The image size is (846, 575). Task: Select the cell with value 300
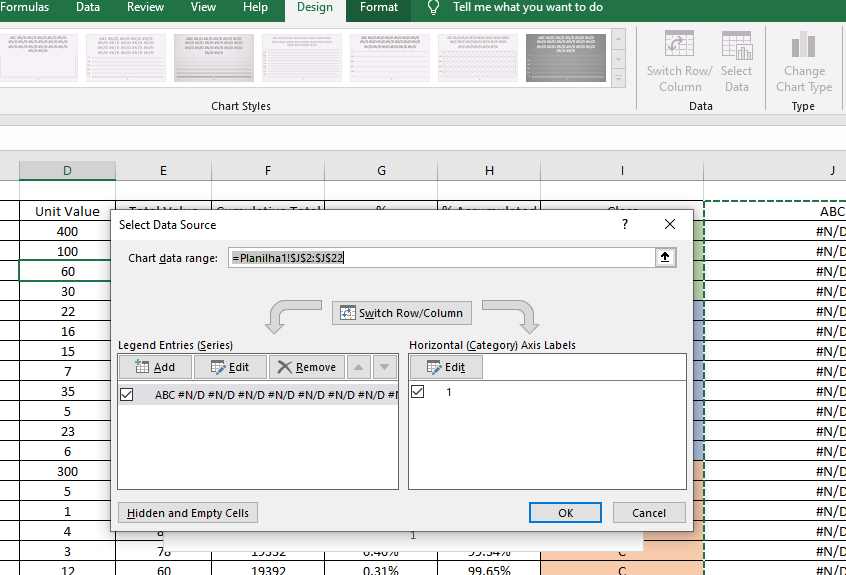(x=67, y=471)
